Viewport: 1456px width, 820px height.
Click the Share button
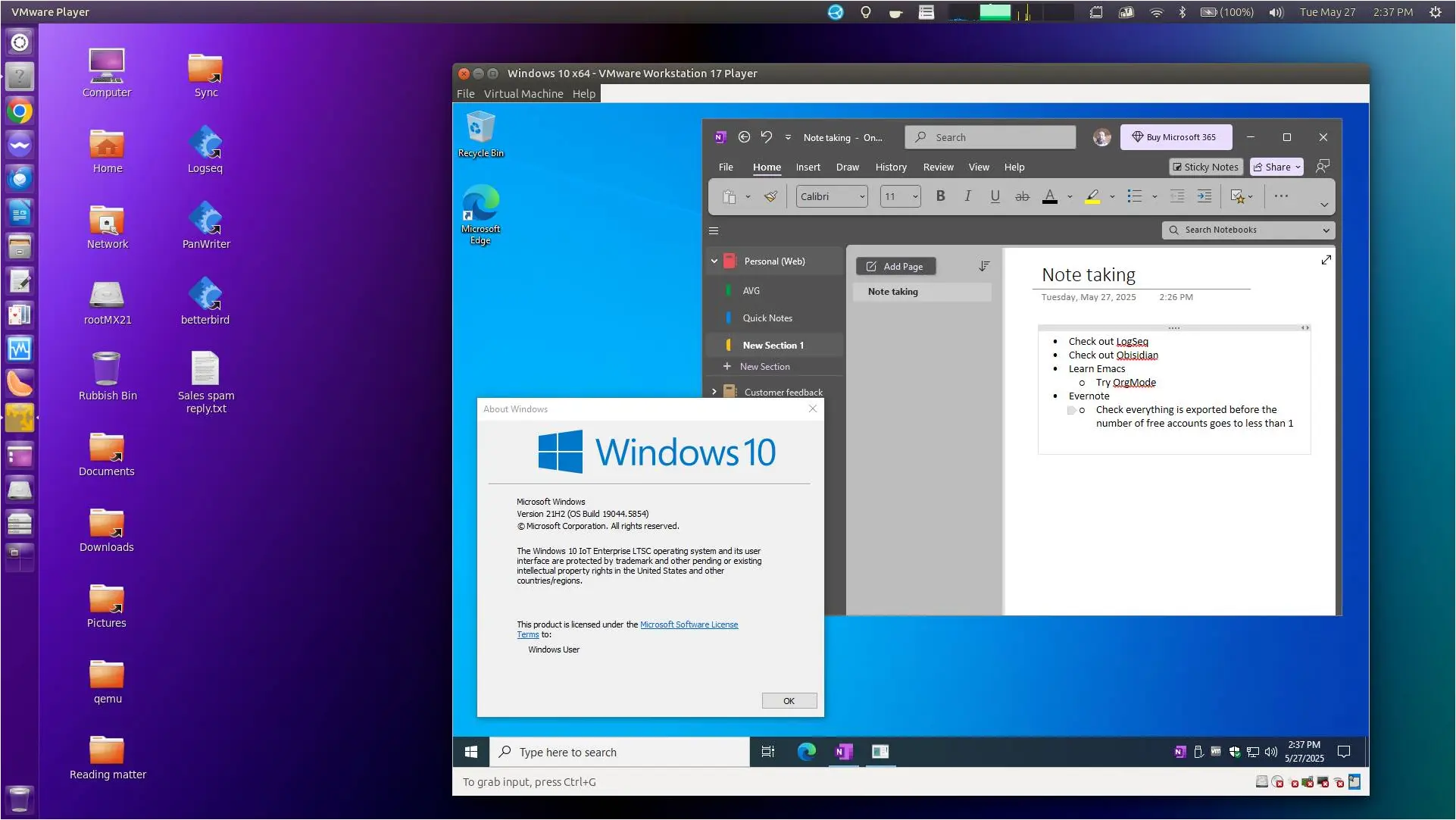coord(1276,167)
